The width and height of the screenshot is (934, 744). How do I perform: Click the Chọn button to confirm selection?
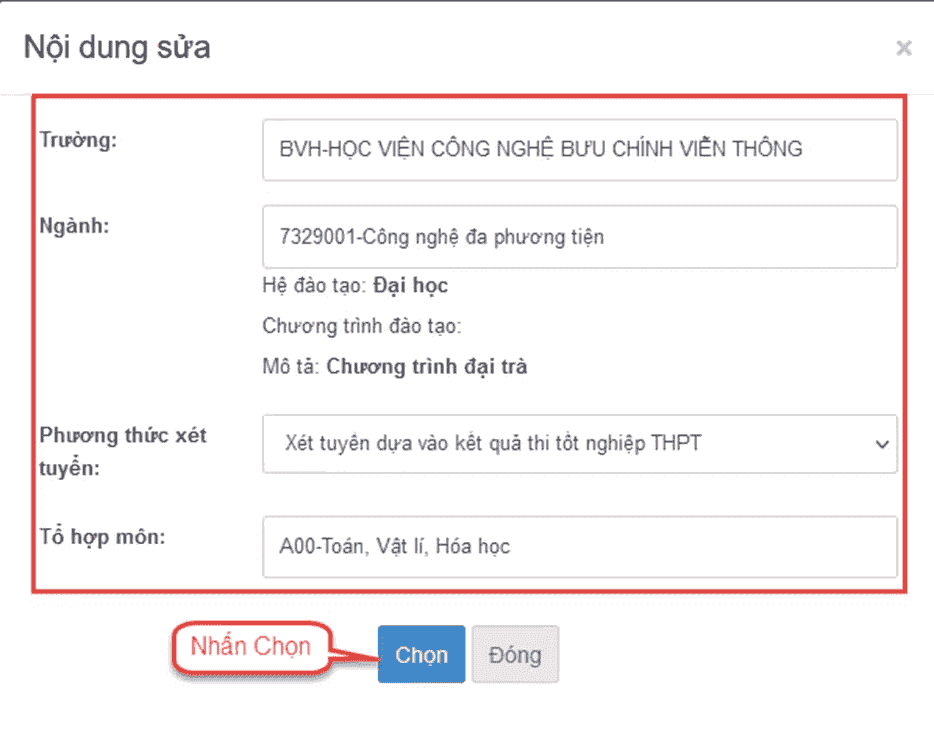420,654
